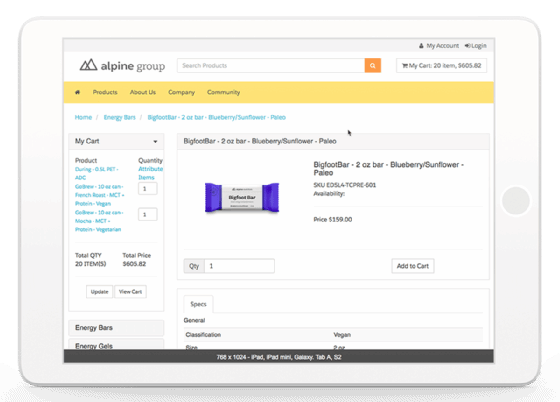Click the BigfootBar product image
Viewport: 560px width, 402px height.
(x=242, y=197)
